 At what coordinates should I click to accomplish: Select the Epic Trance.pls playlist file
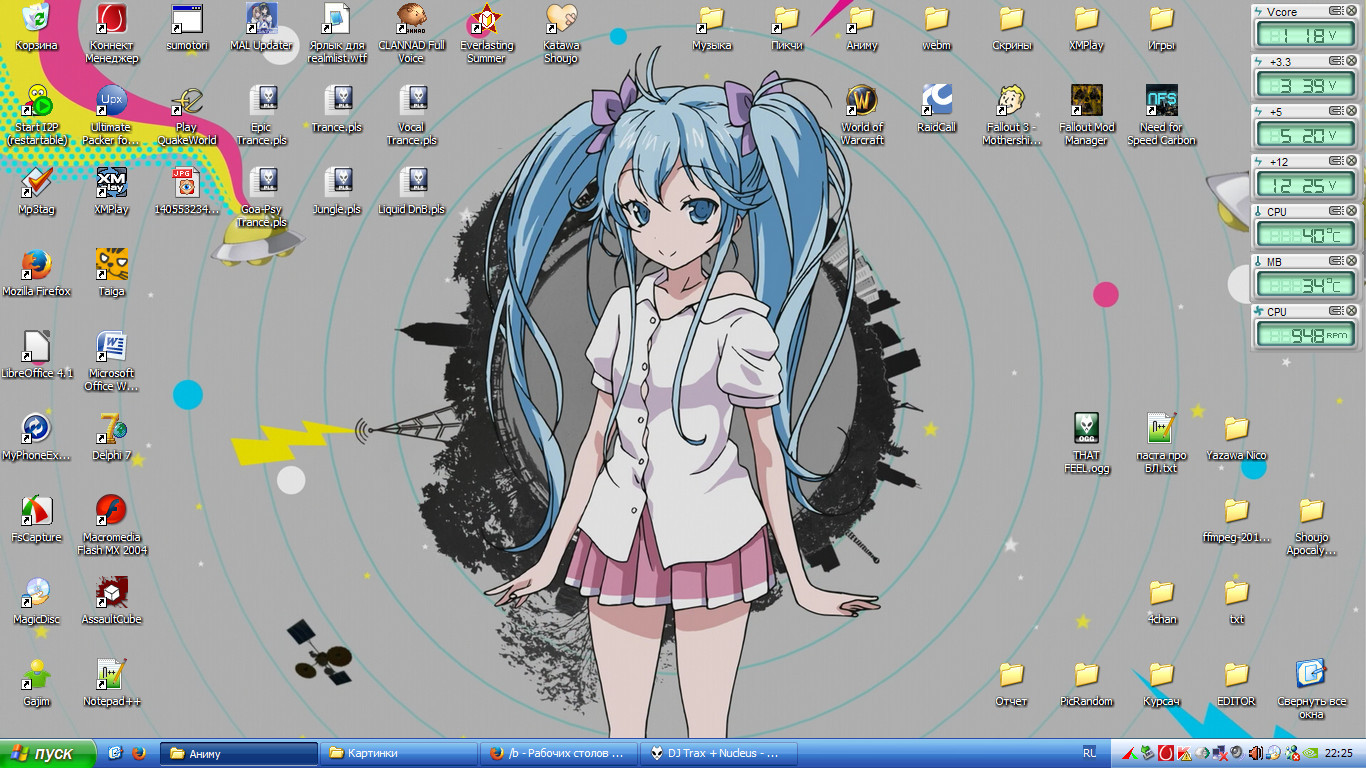click(x=261, y=115)
